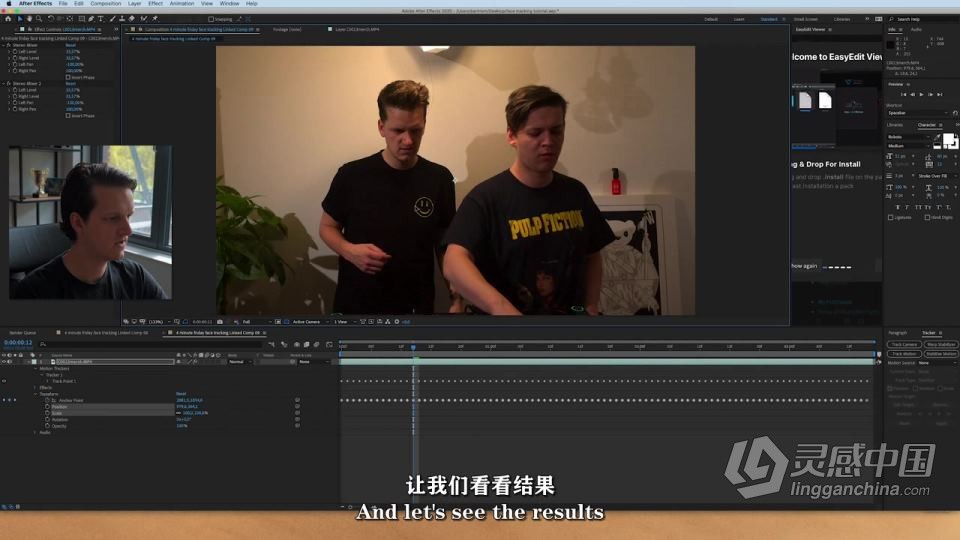Select the Selection arrow tool
This screenshot has width=960, height=540.
(x=20, y=19)
